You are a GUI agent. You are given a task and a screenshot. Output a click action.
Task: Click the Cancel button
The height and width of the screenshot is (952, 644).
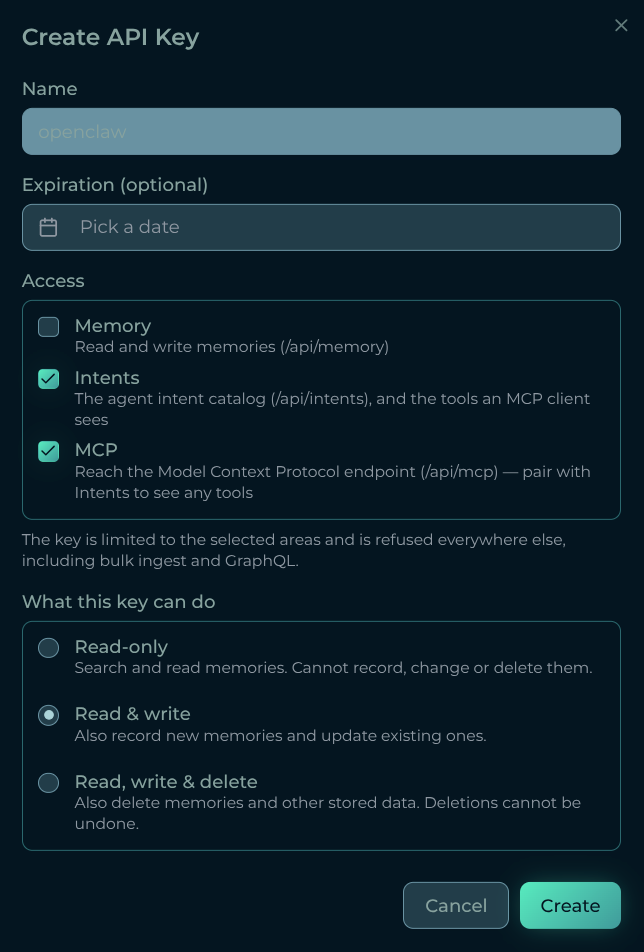point(456,905)
